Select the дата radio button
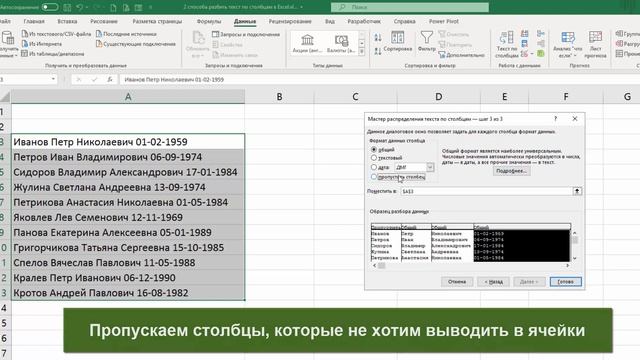The height and width of the screenshot is (360, 640). point(373,167)
